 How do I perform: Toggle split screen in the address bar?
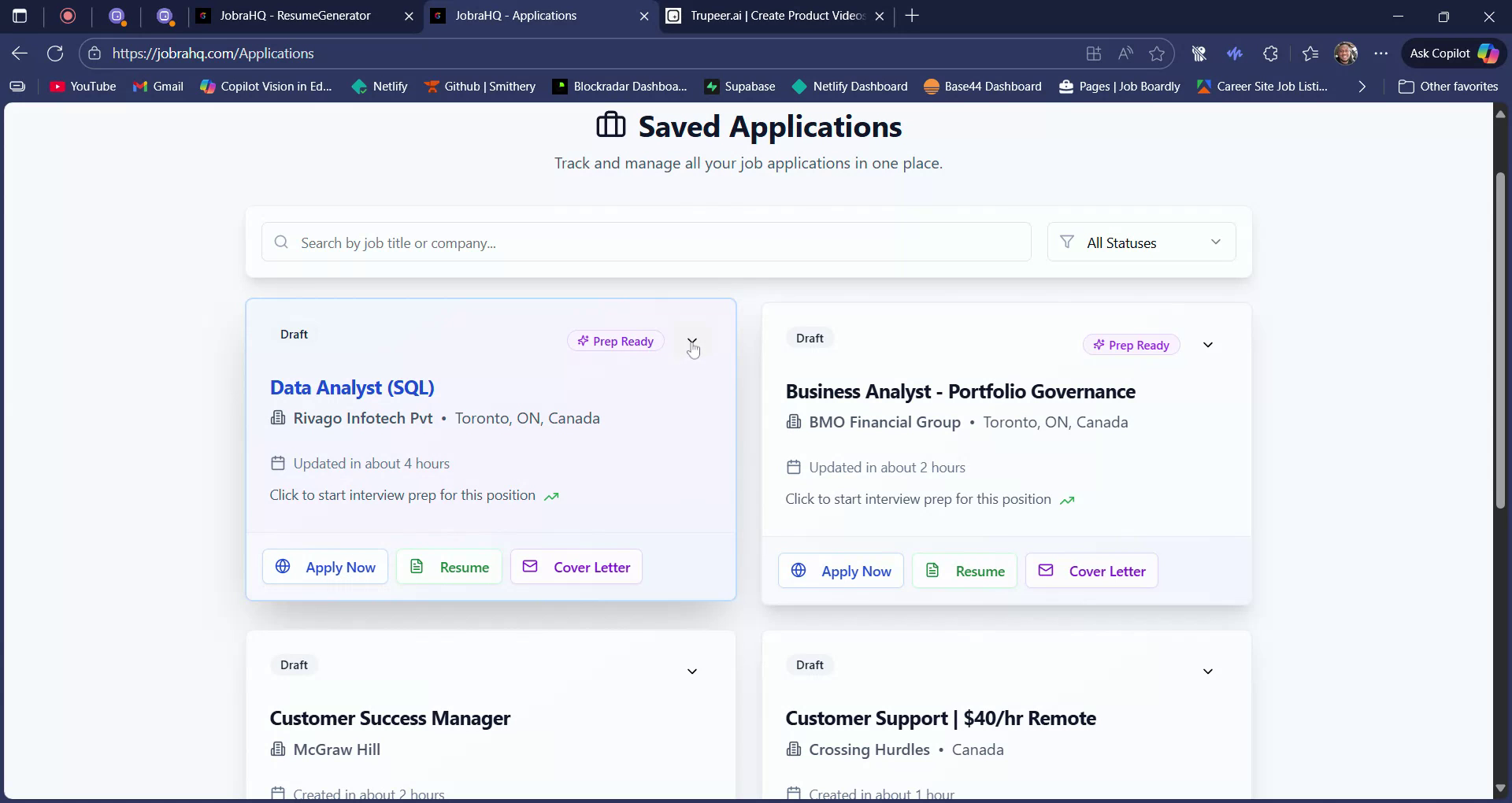coord(1093,53)
